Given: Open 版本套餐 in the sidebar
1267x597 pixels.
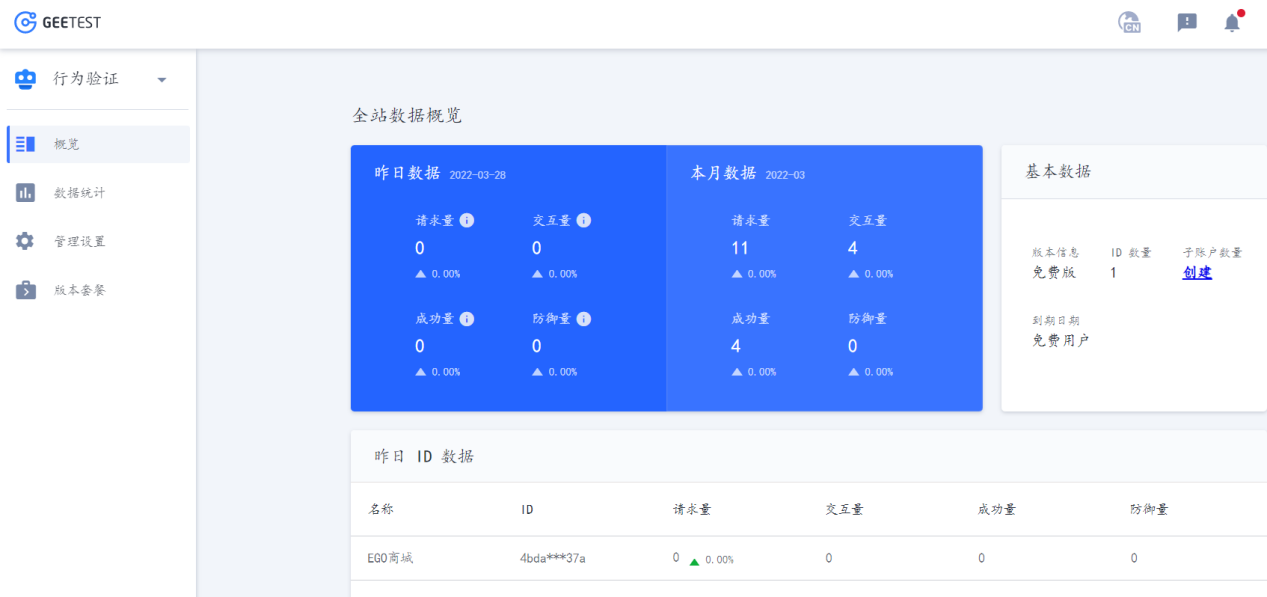Looking at the screenshot, I should coord(79,290).
